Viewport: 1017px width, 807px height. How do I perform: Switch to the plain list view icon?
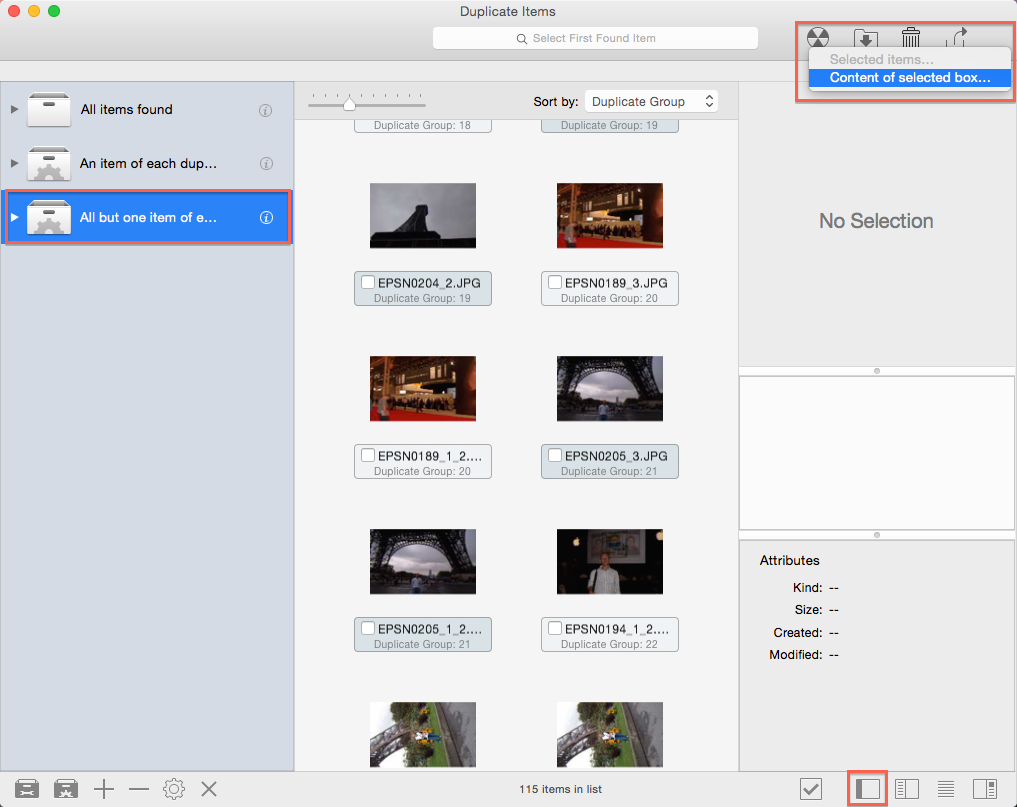(946, 789)
